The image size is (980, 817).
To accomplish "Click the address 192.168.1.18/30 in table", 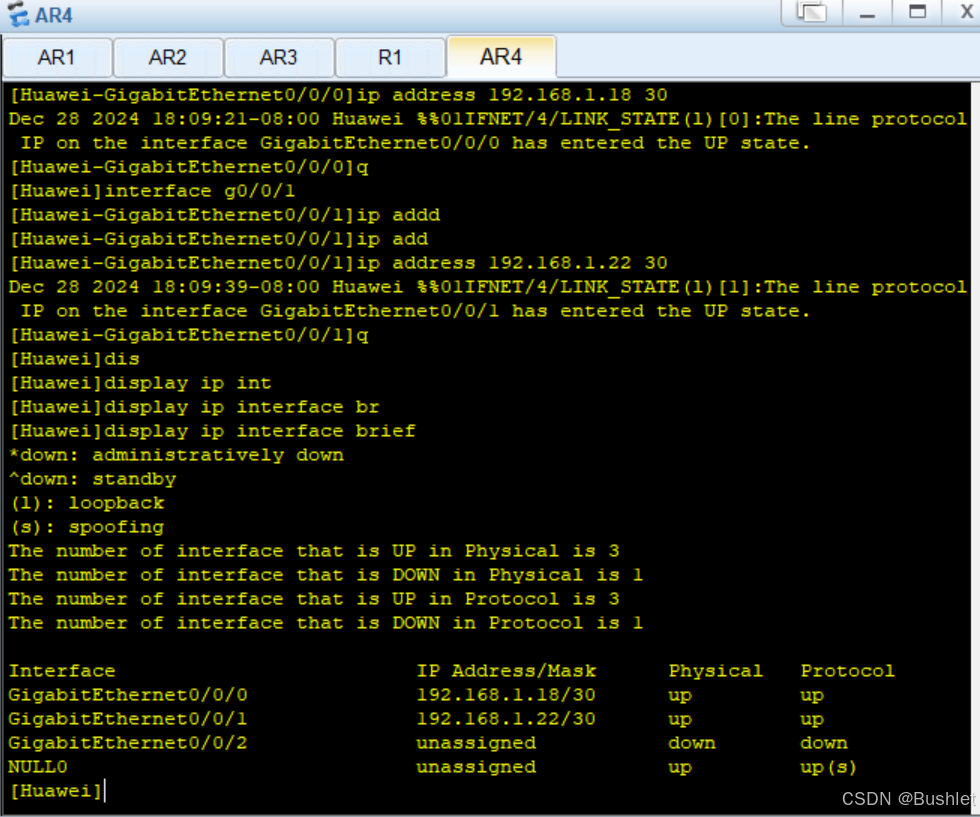I will tap(506, 695).
